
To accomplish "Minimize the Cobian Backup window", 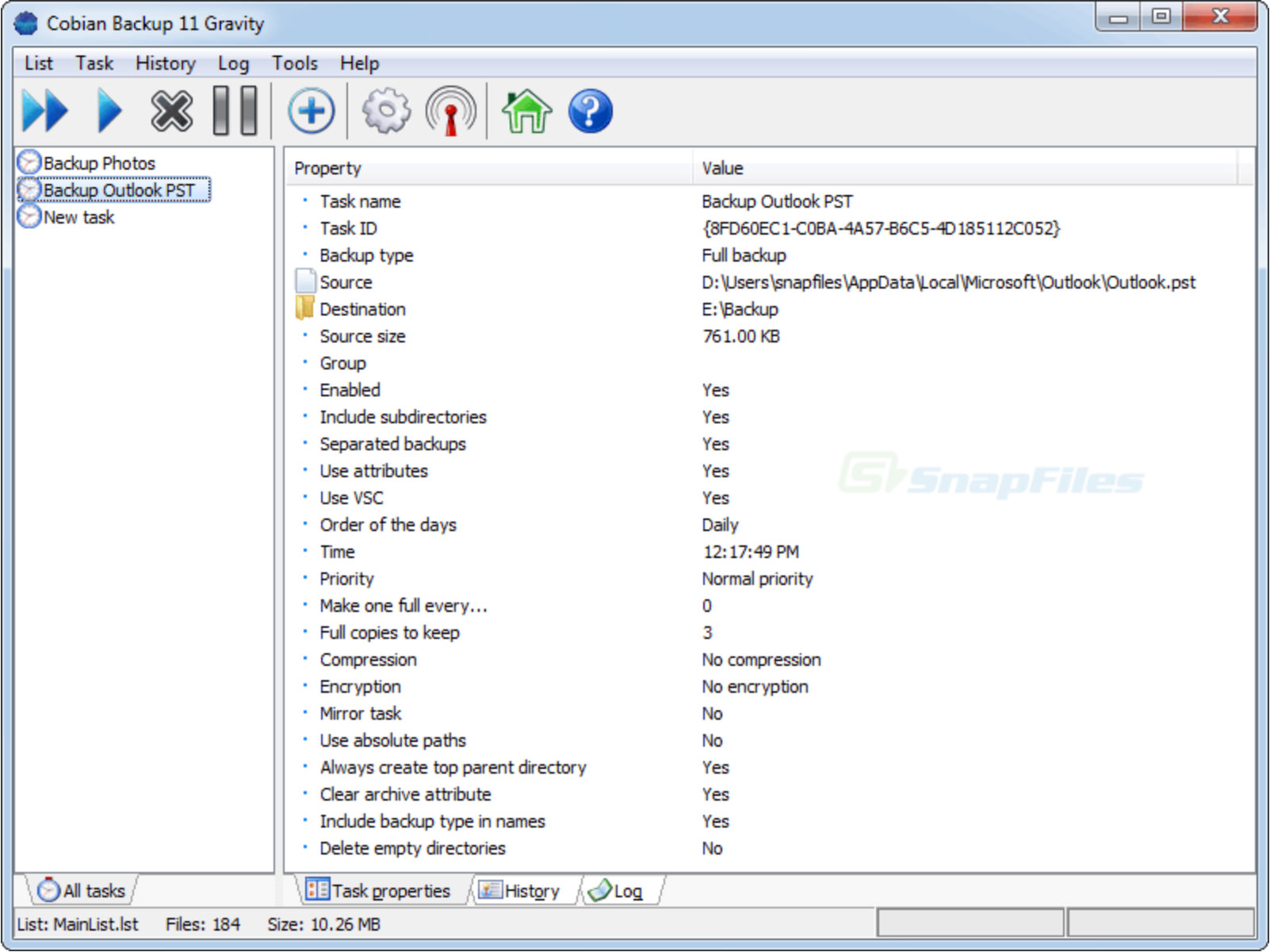I will (x=1119, y=17).
